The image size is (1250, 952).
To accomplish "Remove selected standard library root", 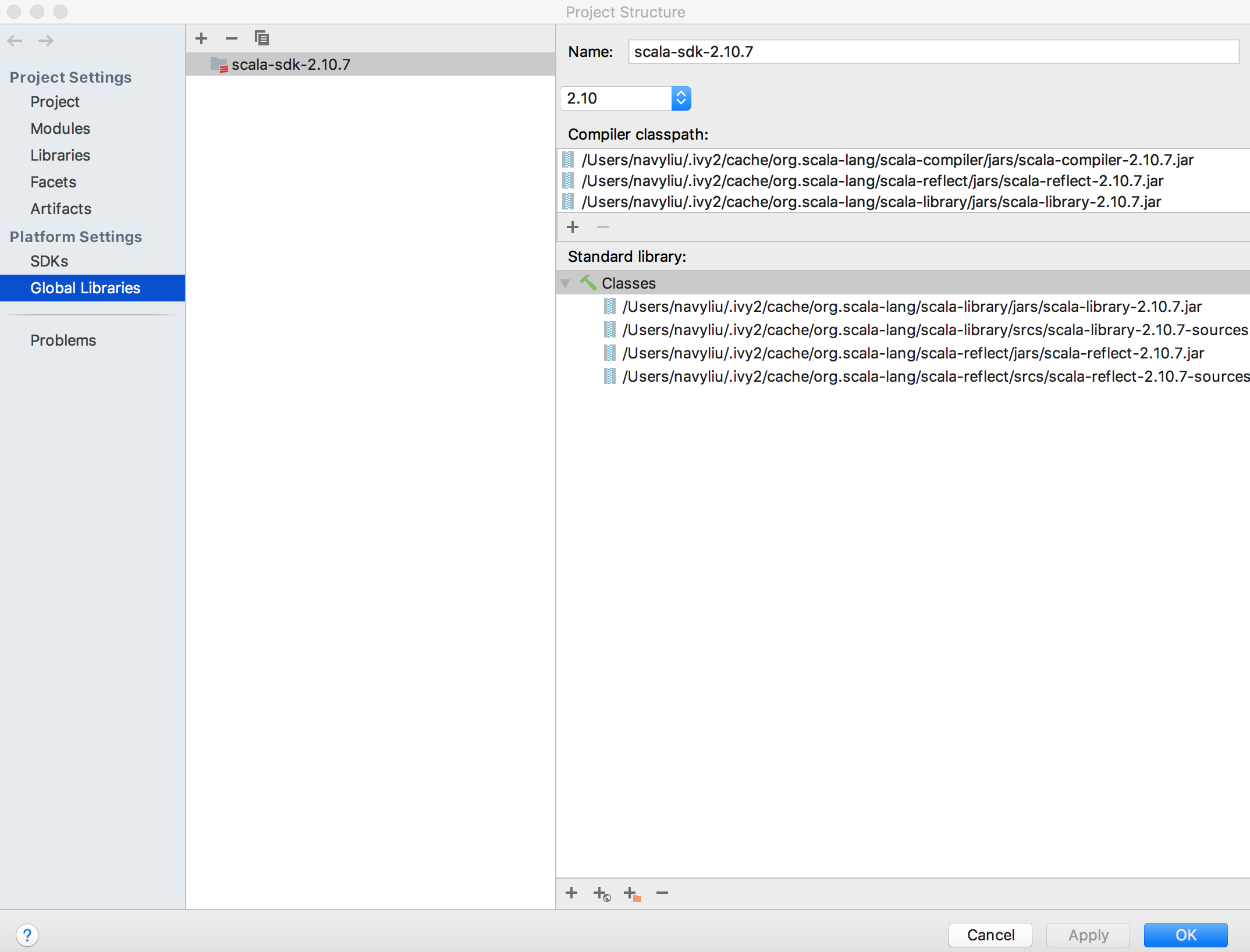I will point(662,893).
